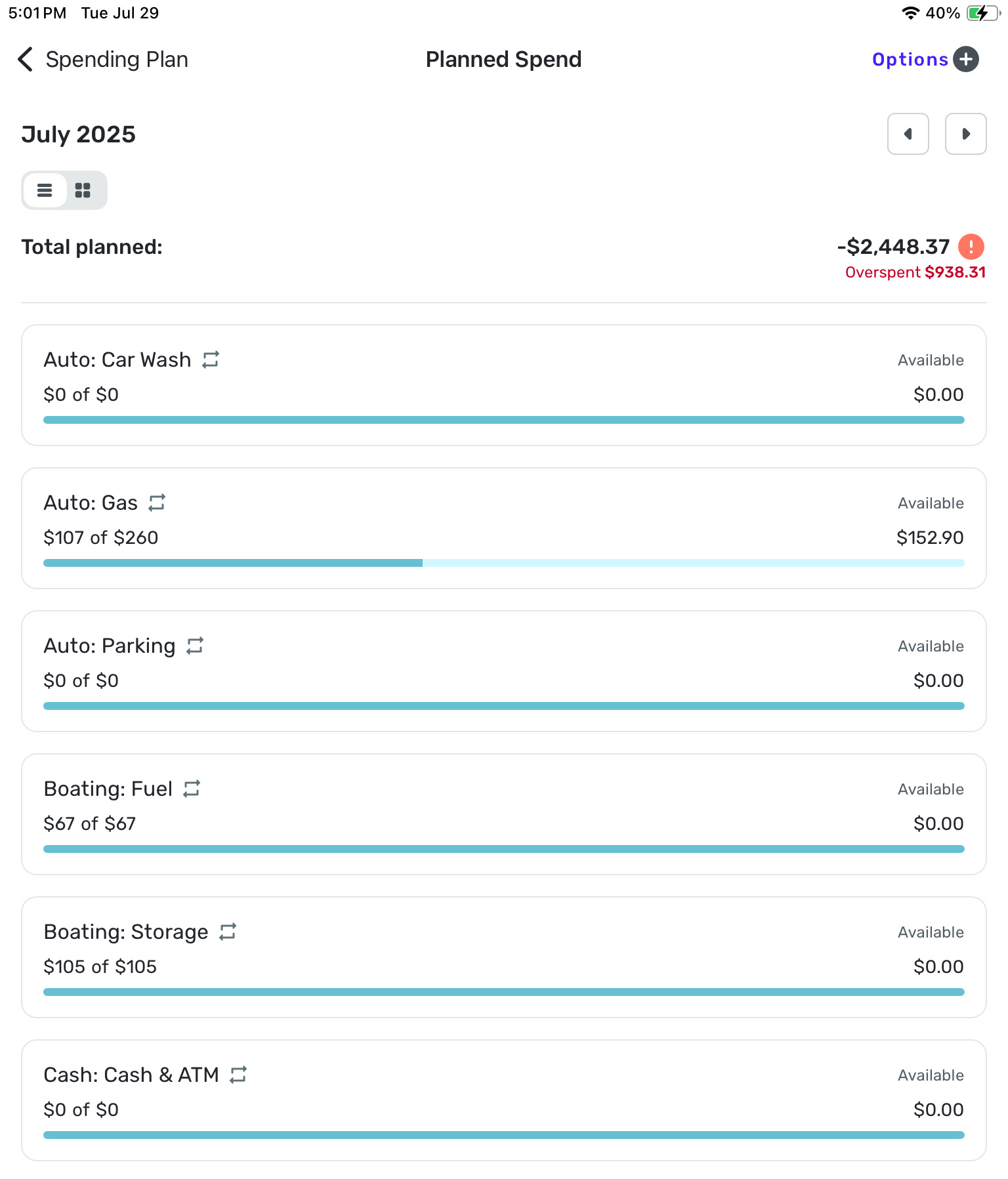Switch to grid view layout

(83, 190)
